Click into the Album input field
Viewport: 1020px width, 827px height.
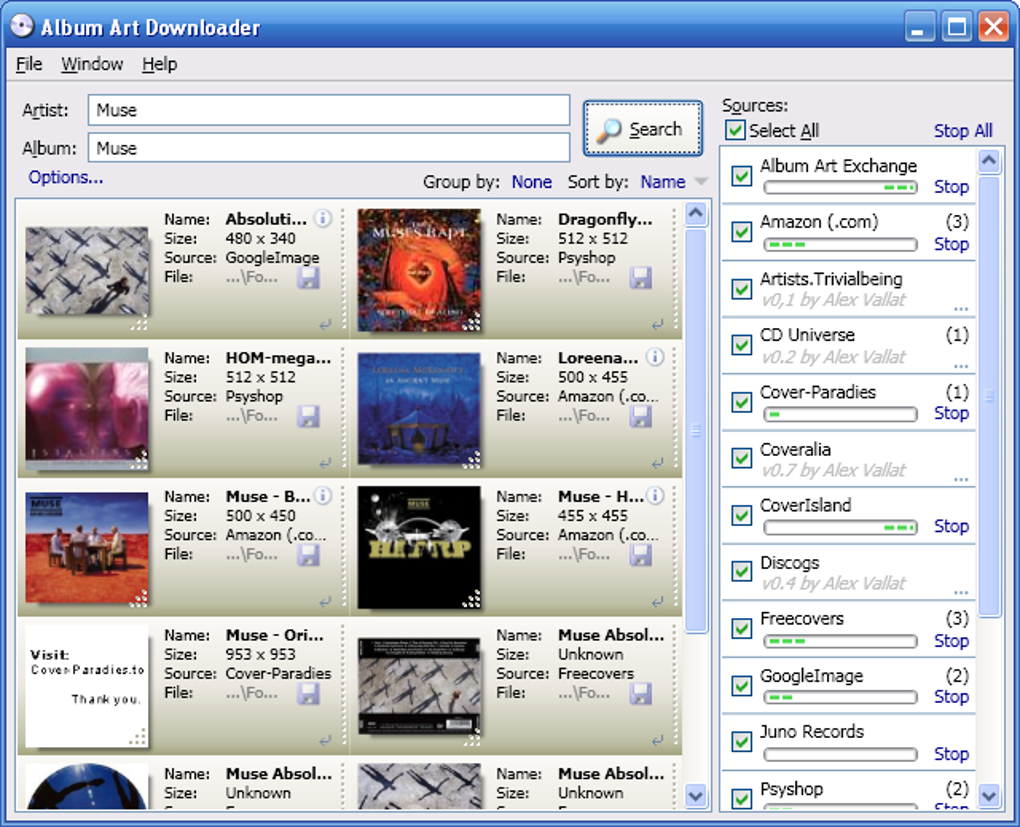(329, 148)
